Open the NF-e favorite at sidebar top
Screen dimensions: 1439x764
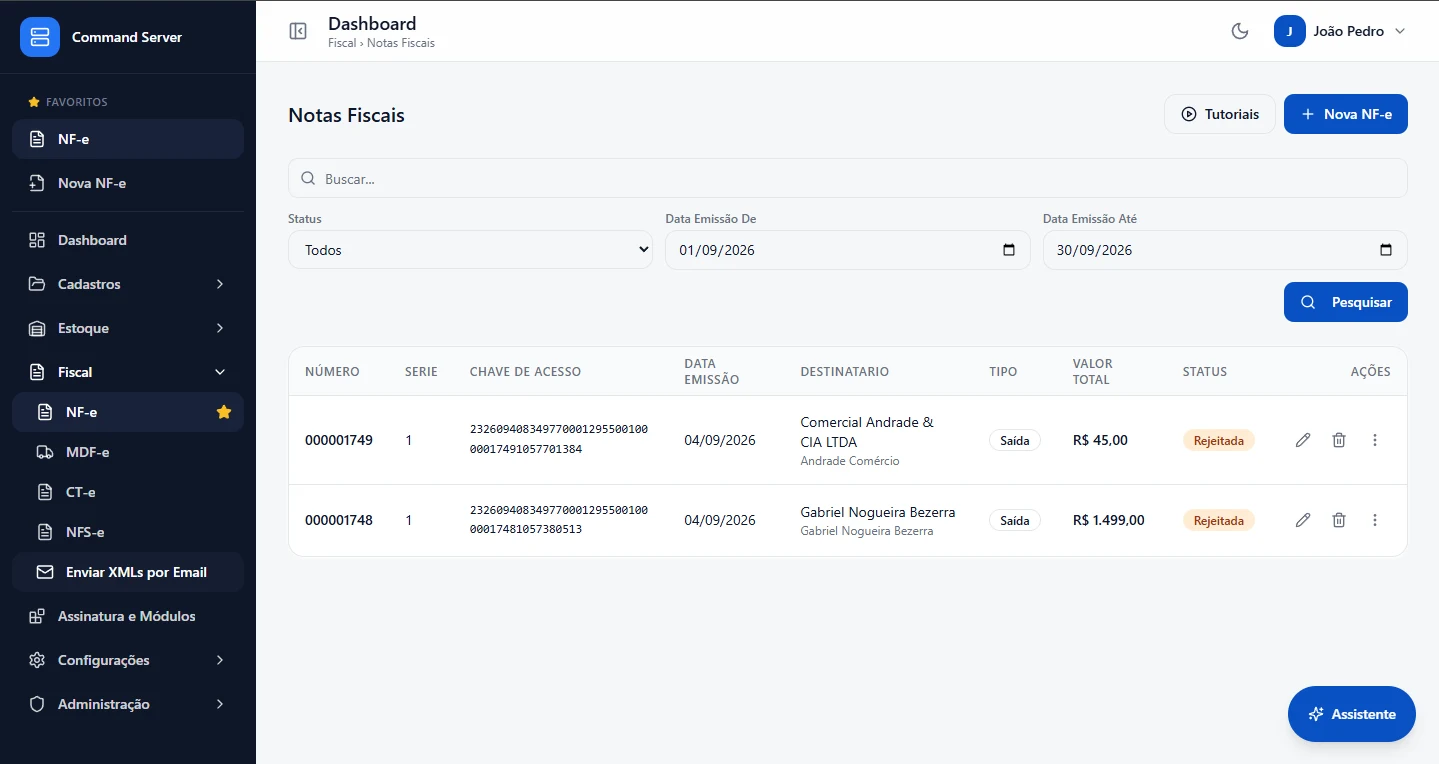pyautogui.click(x=128, y=139)
